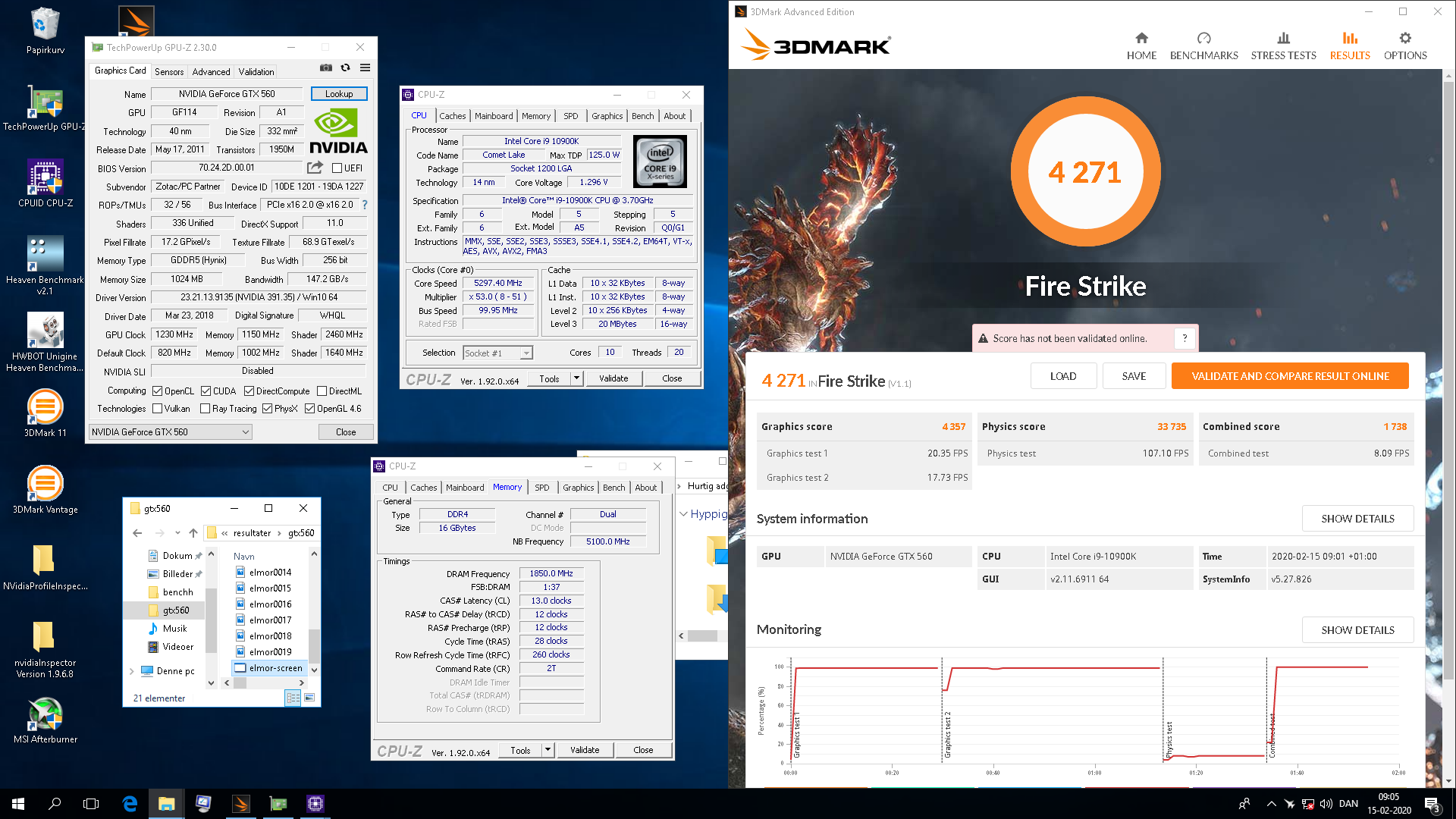Open Task View on taskbar
The width and height of the screenshot is (1456, 819).
click(x=91, y=804)
